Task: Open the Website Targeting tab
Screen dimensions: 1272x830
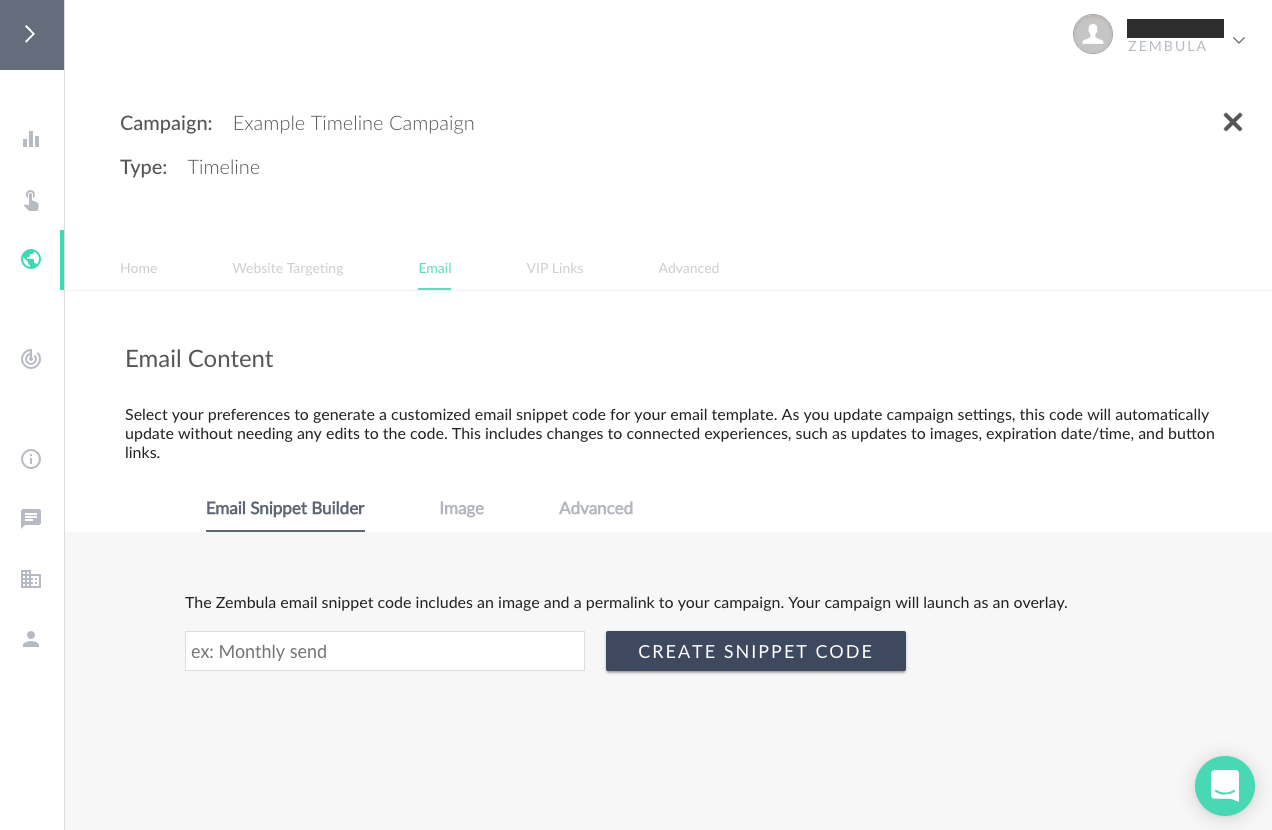Action: tap(288, 268)
